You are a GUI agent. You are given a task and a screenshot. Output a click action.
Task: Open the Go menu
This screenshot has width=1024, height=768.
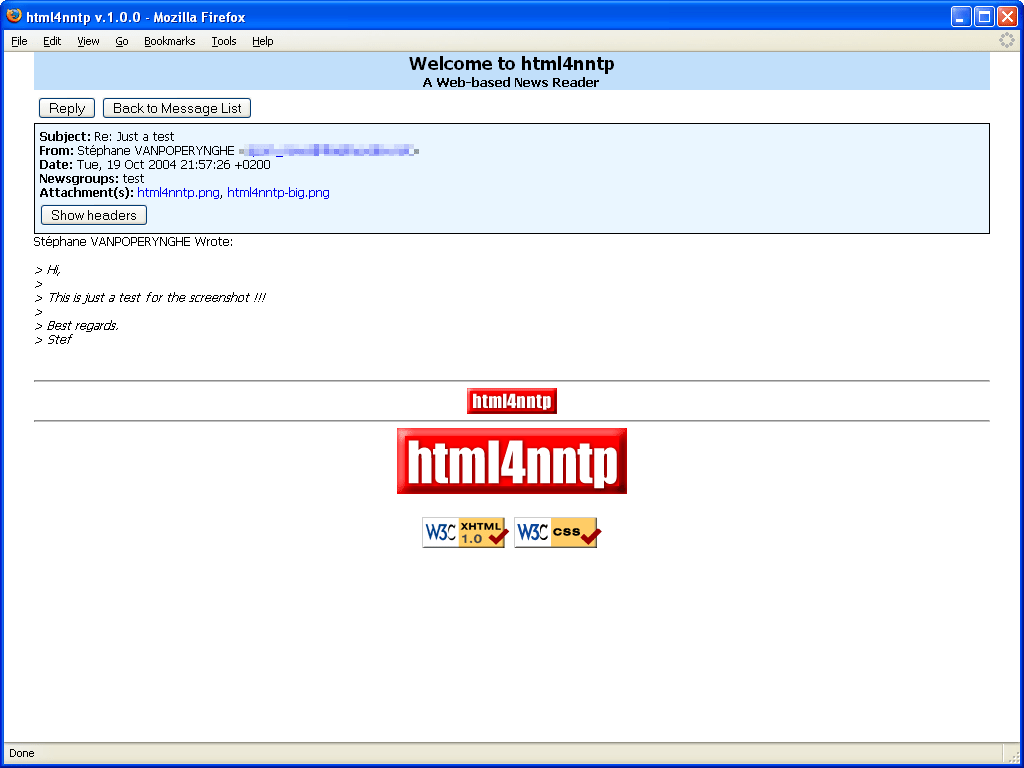[121, 41]
